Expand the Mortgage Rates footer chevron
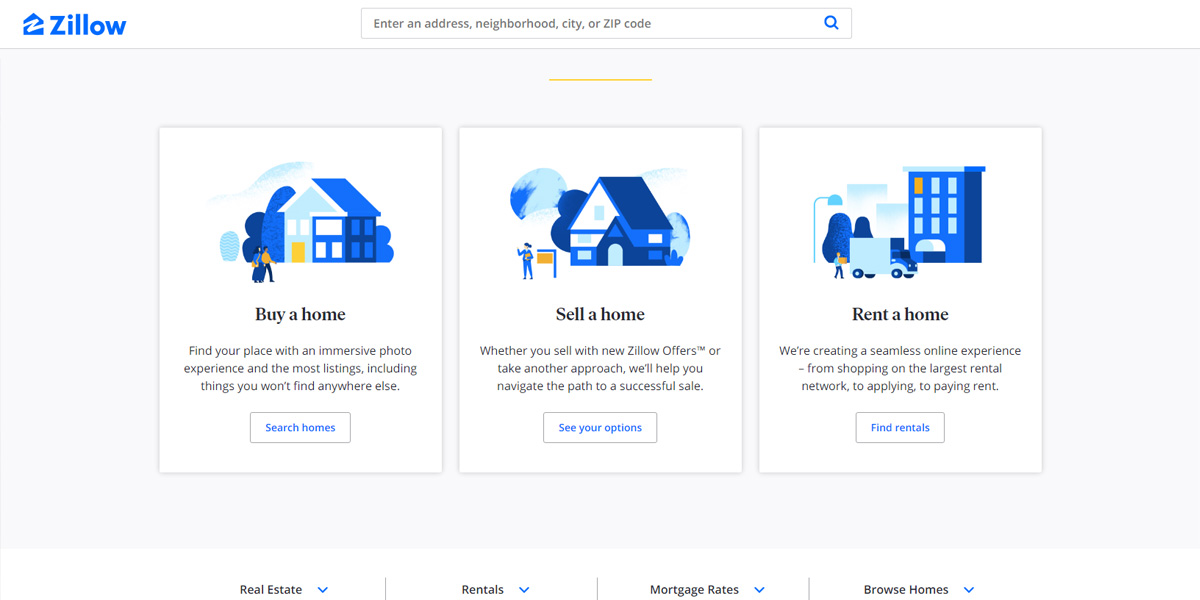 click(x=759, y=590)
